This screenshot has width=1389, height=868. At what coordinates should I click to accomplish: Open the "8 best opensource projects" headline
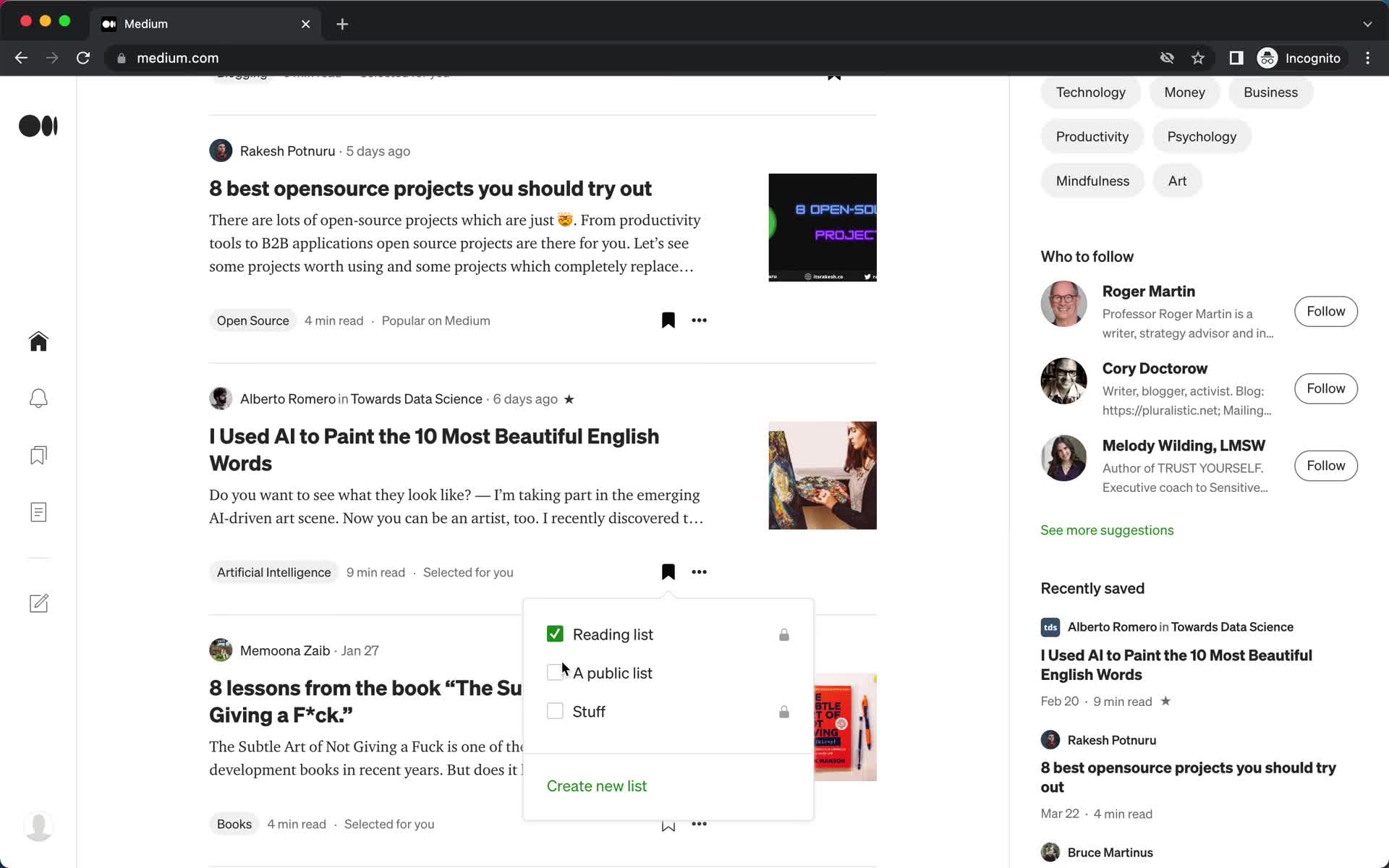click(430, 188)
